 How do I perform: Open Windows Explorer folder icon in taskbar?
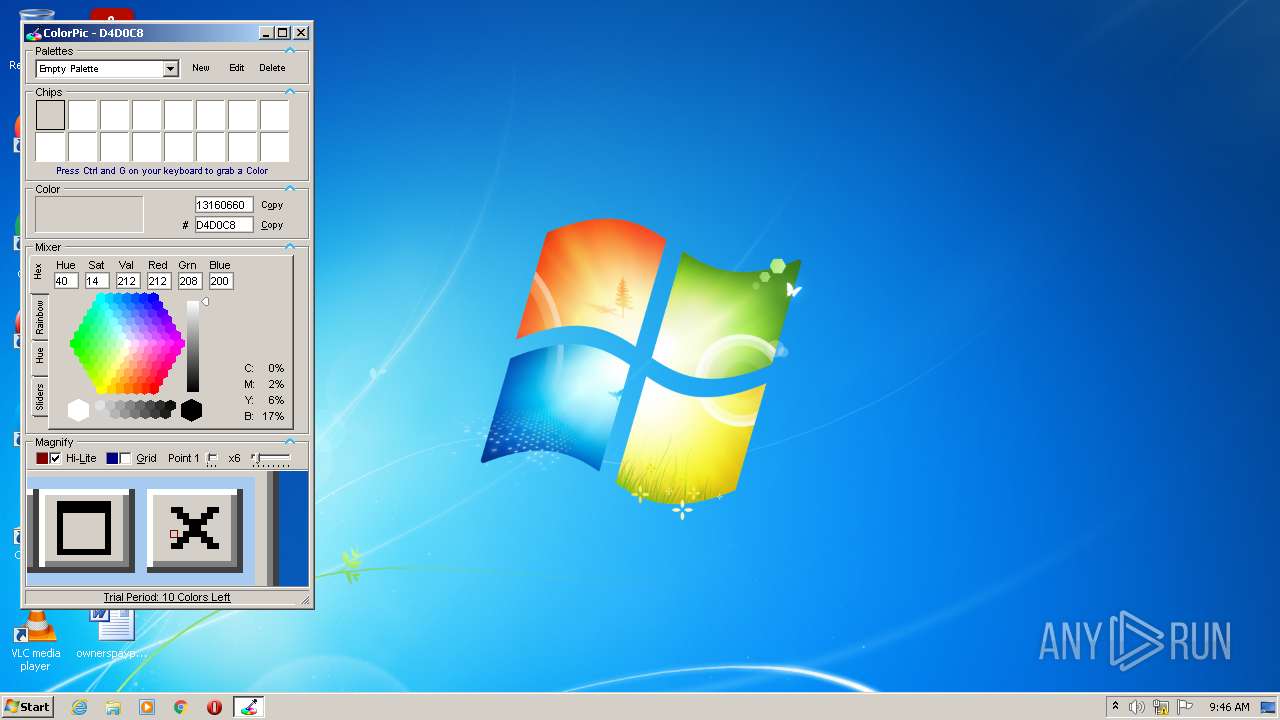pos(113,707)
